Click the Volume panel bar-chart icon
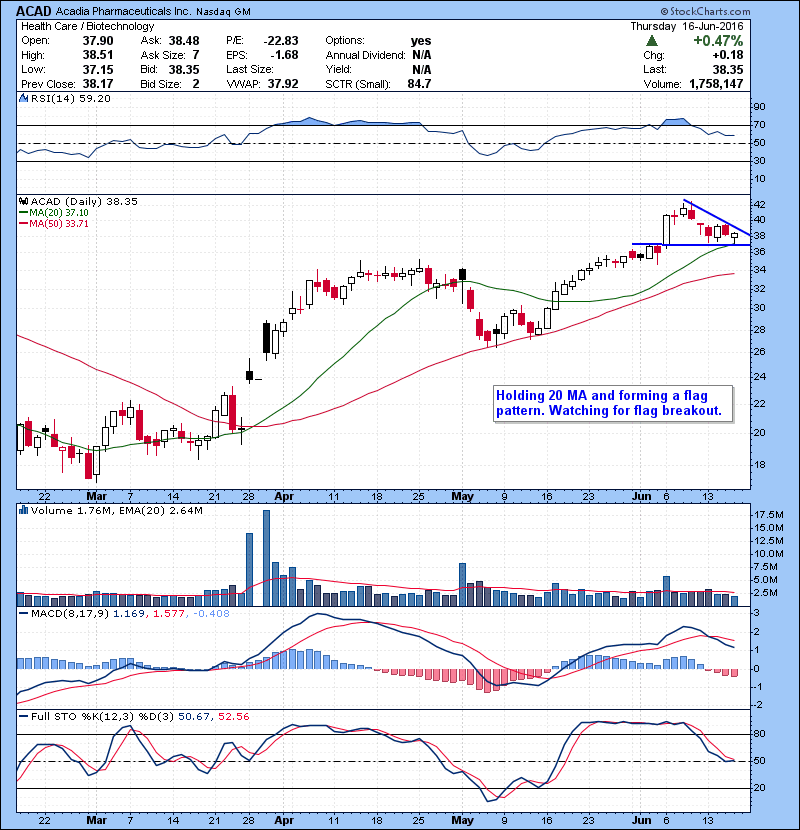The width and height of the screenshot is (800, 830). 23,510
